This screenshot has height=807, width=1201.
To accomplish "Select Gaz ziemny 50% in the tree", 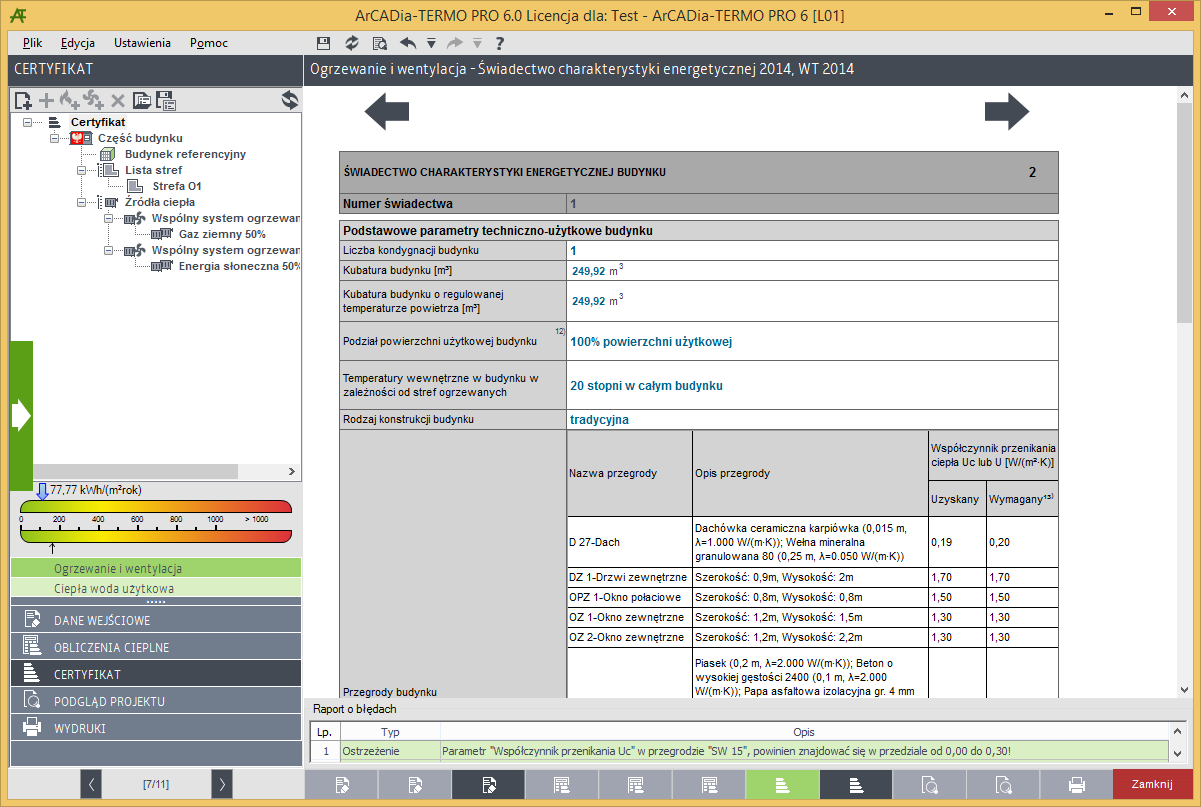I will click(x=222, y=234).
